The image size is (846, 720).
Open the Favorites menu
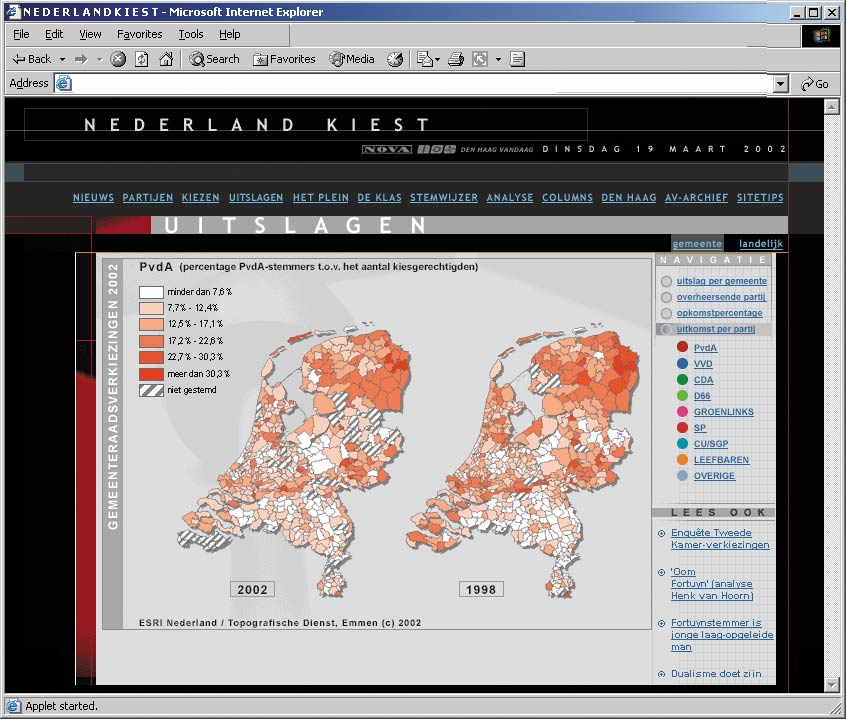[140, 34]
